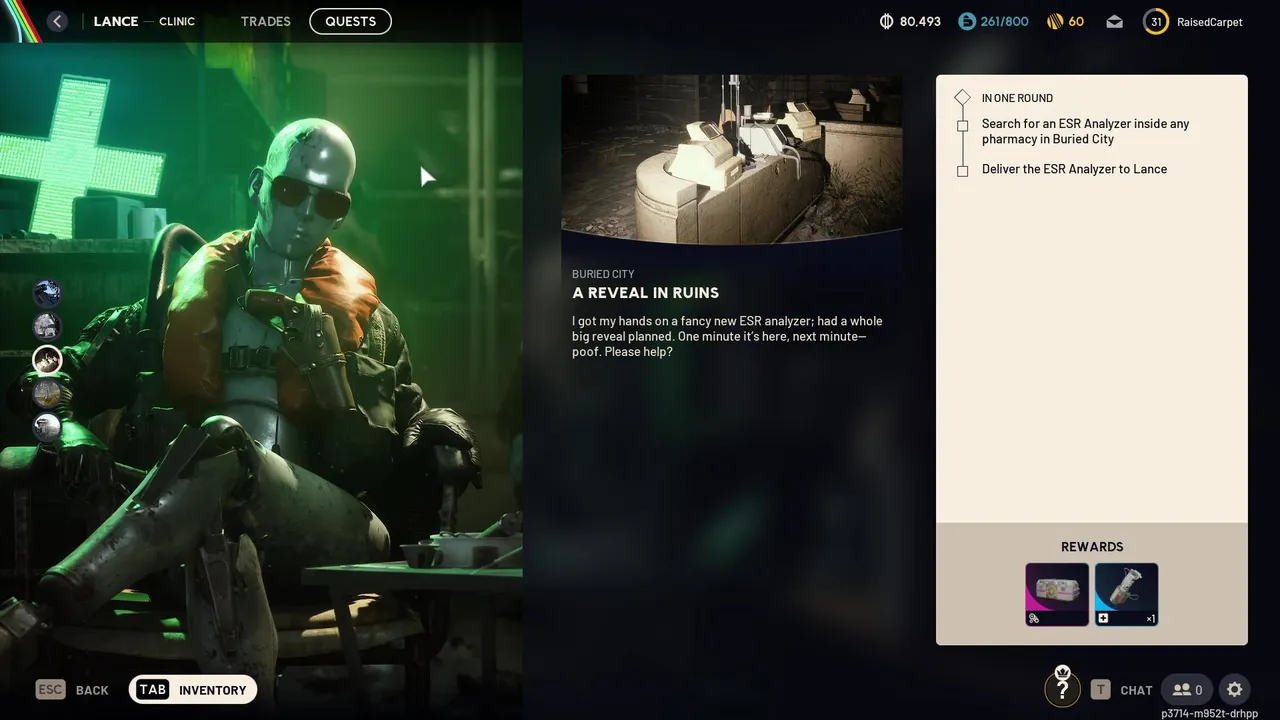This screenshot has width=1280, height=720.
Task: Click the 'IN ONE ROUND' diamond marker
Action: (962, 98)
